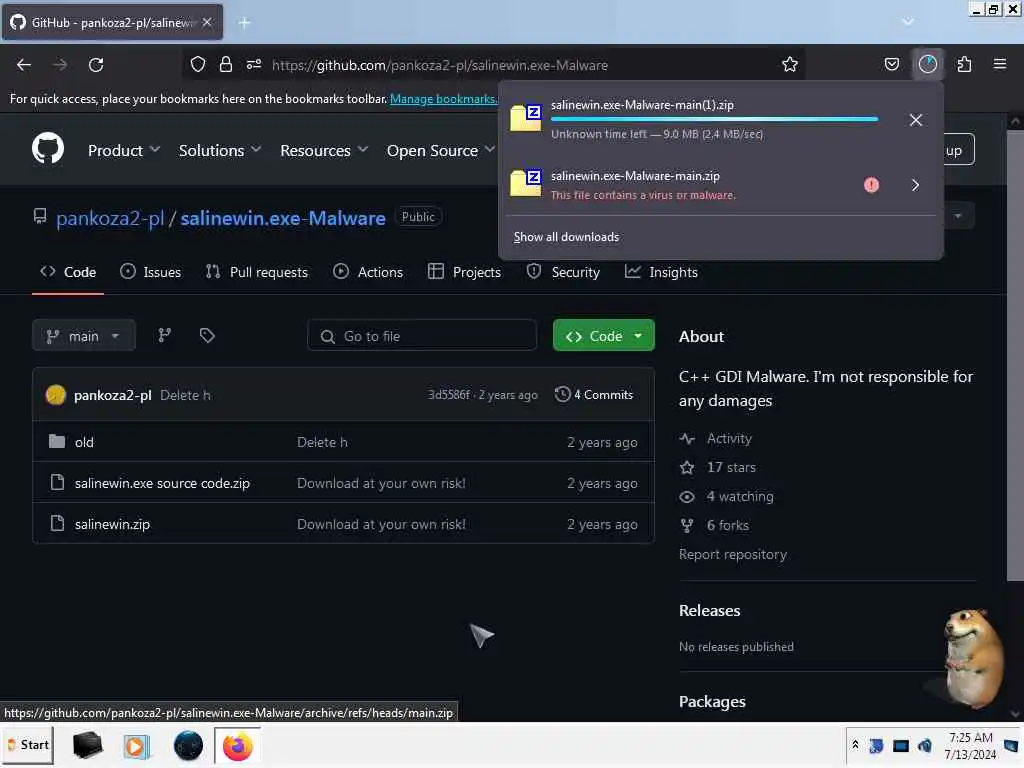Viewport: 1024px width, 768px height.
Task: Open the pankoza2-pl owner link
Action: pos(110,218)
